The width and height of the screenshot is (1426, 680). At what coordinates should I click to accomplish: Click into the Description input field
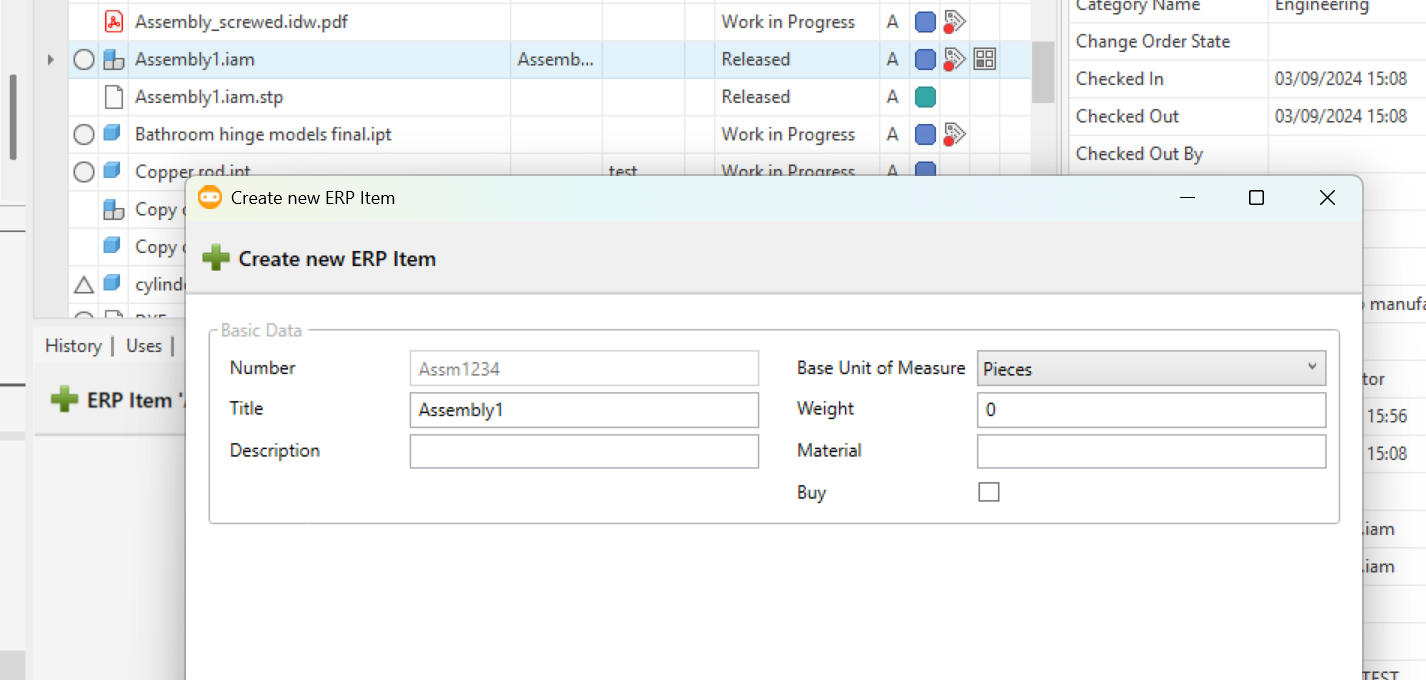[x=584, y=451]
